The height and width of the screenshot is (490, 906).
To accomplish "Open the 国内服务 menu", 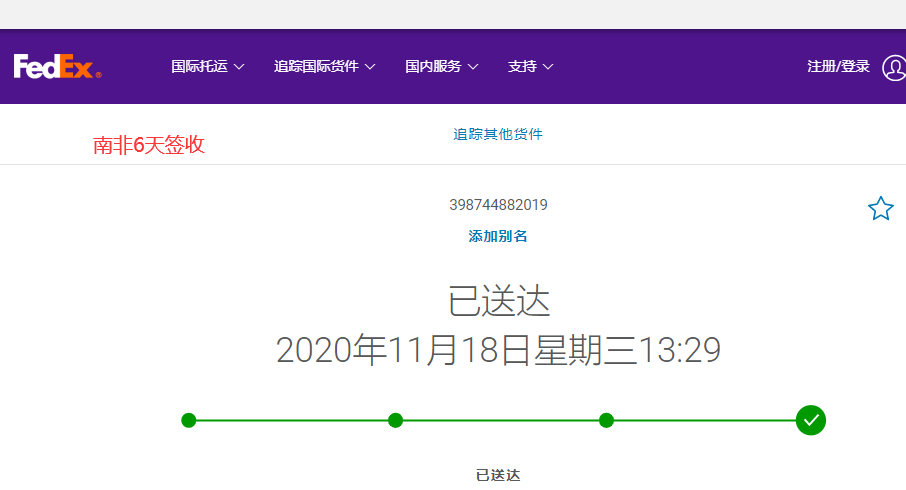I will pyautogui.click(x=433, y=67).
